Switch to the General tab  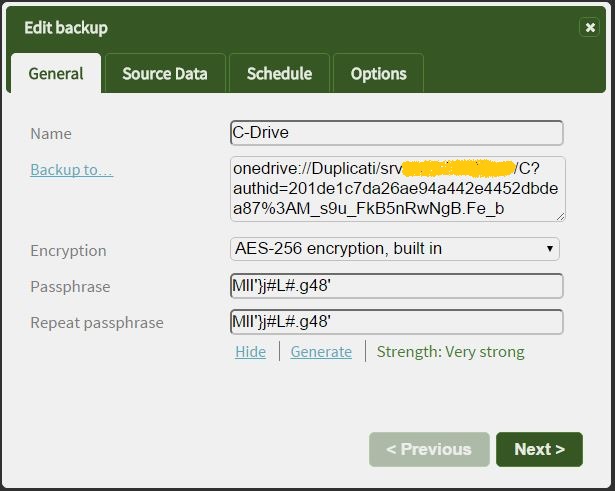coord(56,73)
